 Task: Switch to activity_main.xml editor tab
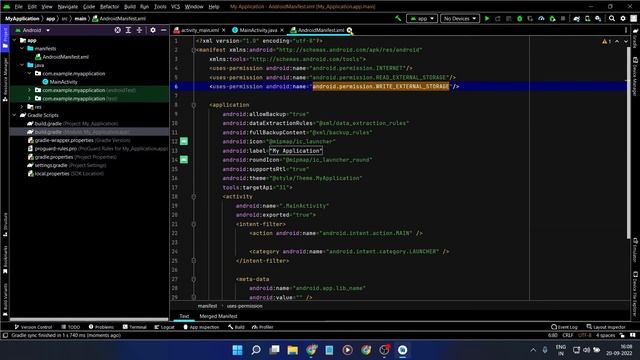200,30
